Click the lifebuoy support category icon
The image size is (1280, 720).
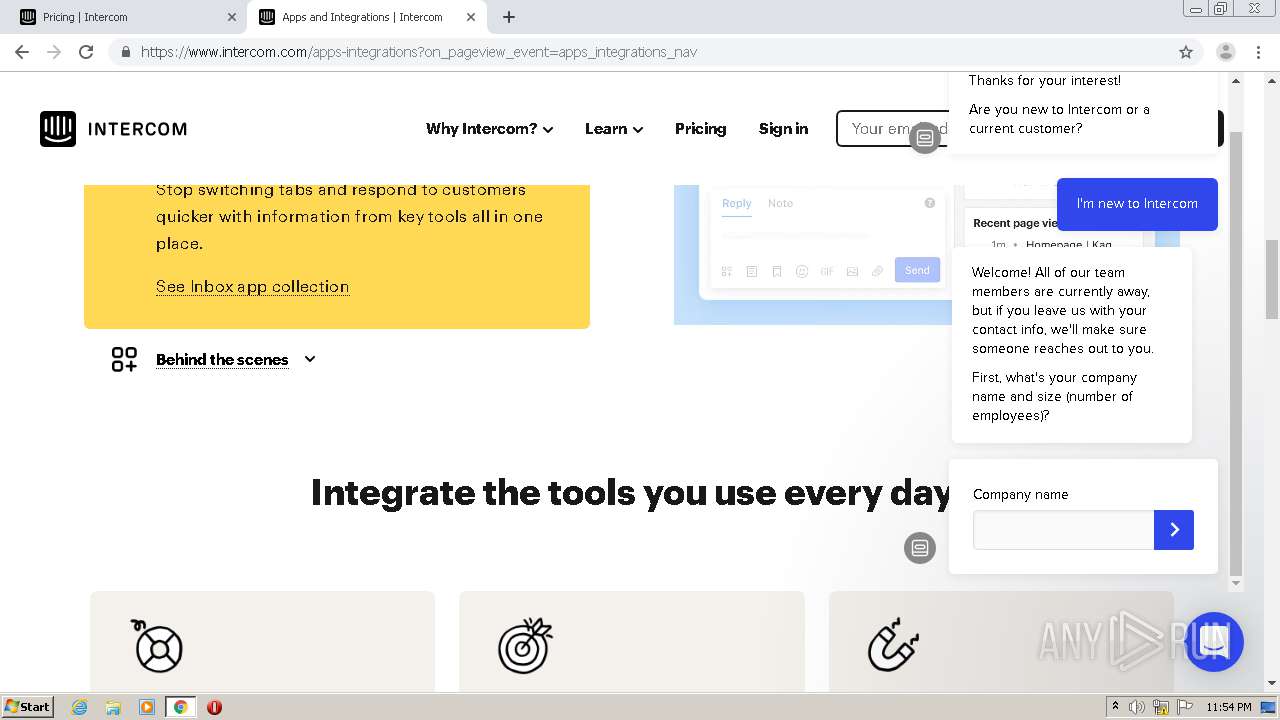158,645
